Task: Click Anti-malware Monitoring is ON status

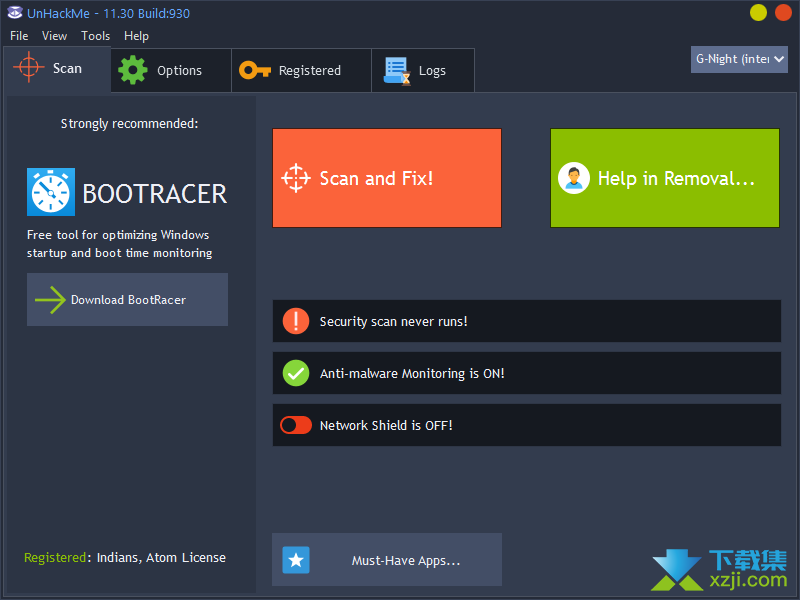Action: (527, 373)
